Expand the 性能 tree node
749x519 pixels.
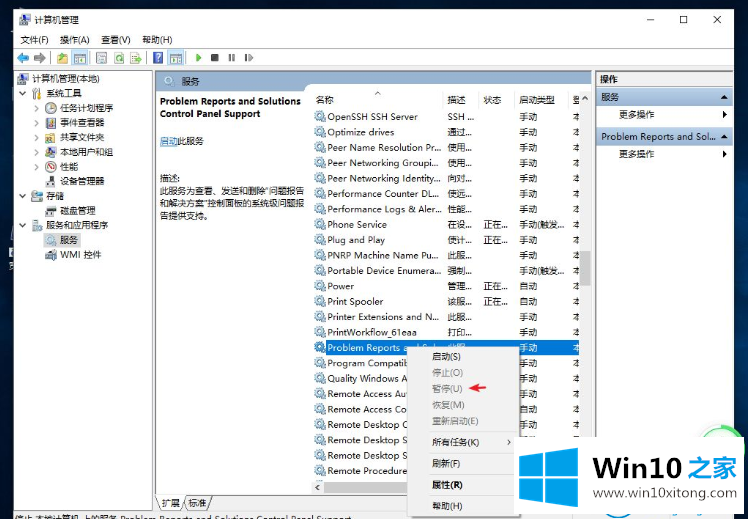[x=36, y=167]
